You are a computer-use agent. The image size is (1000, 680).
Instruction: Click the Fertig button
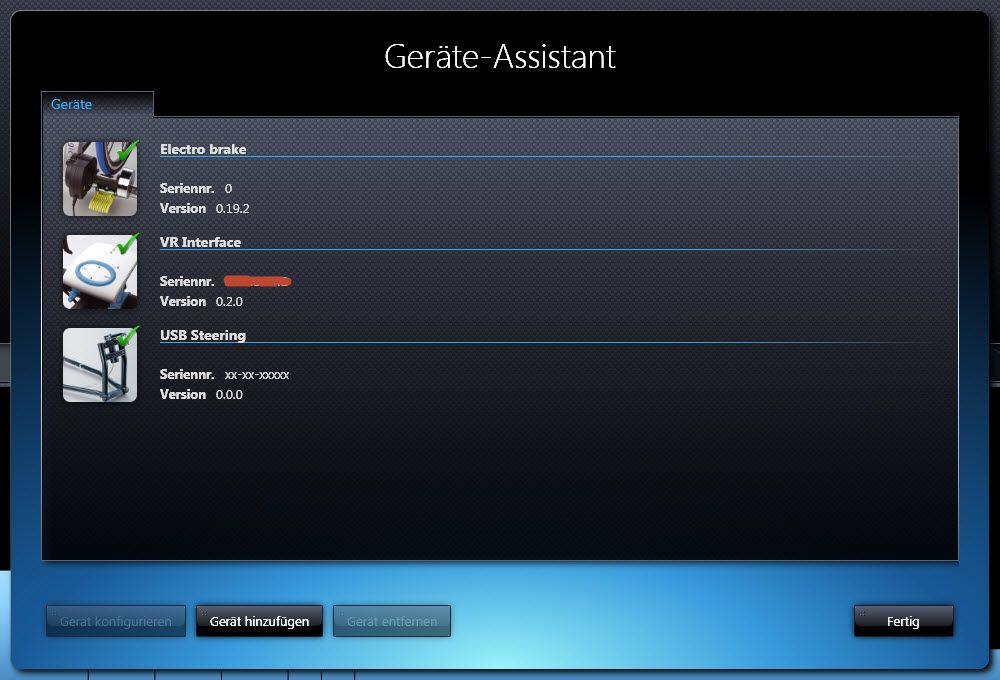[x=903, y=621]
